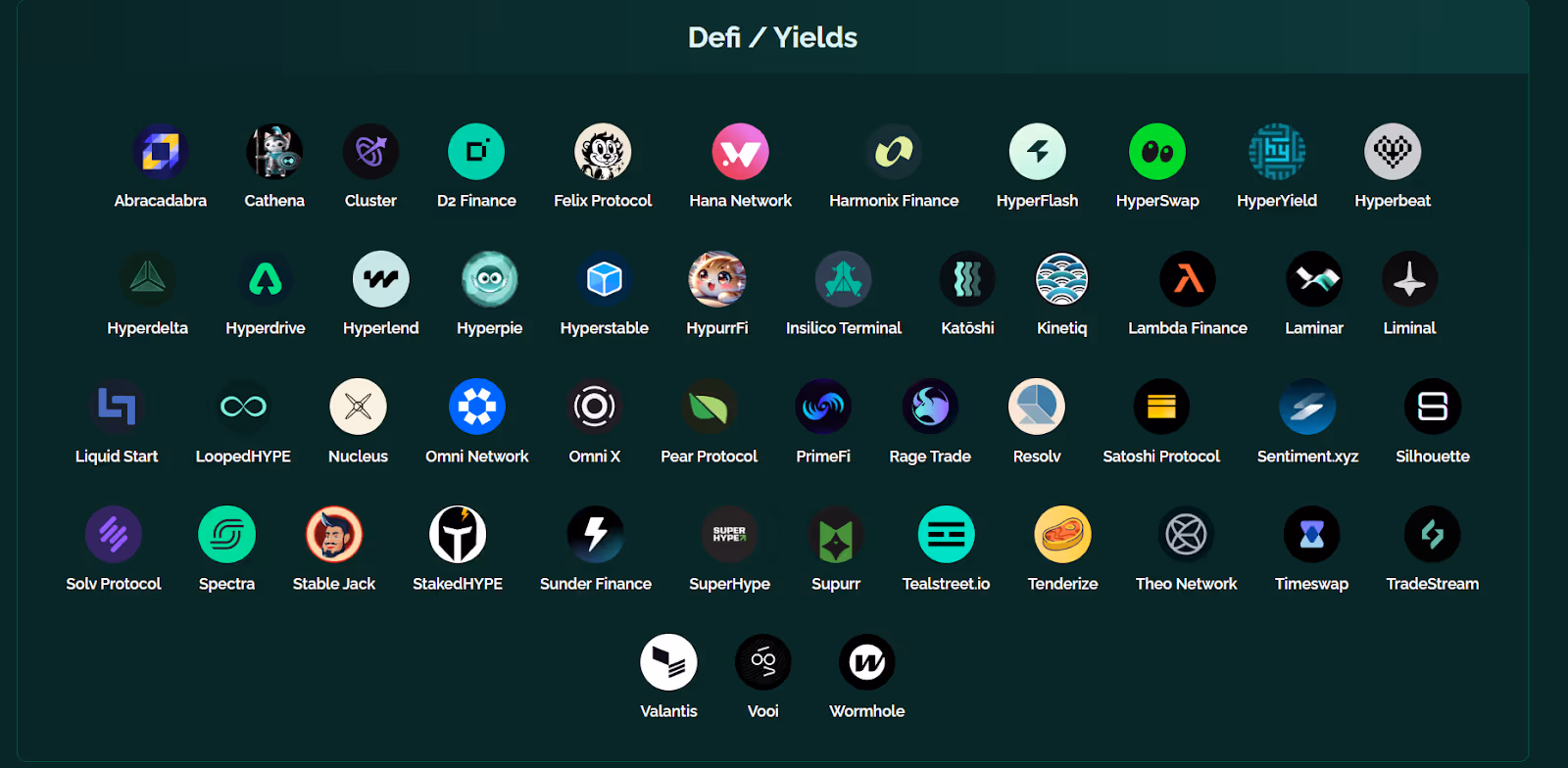Click the "HypurrFi" text label
This screenshot has height=768, width=1568.
point(717,328)
